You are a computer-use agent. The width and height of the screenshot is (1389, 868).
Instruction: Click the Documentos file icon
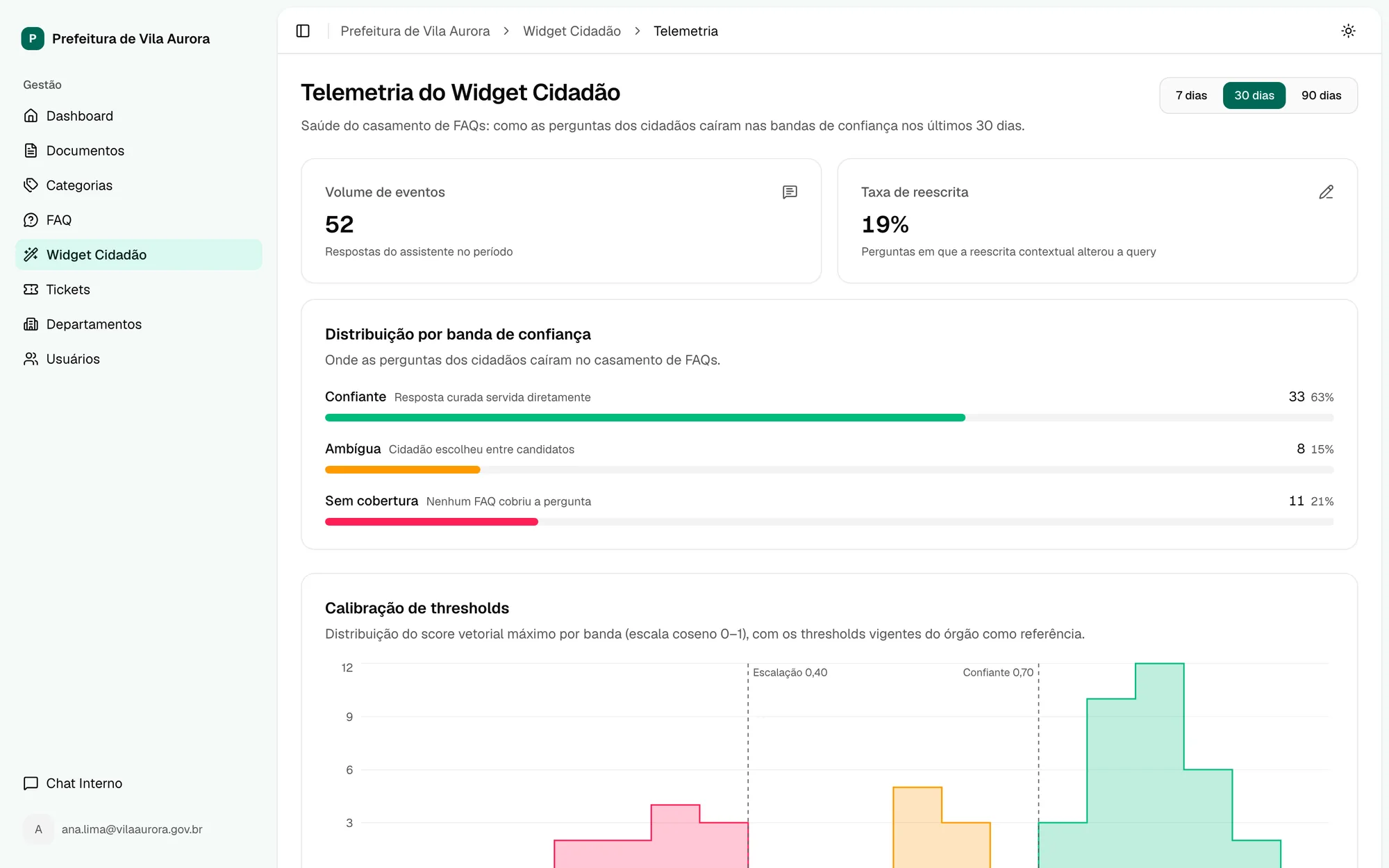pyautogui.click(x=31, y=151)
